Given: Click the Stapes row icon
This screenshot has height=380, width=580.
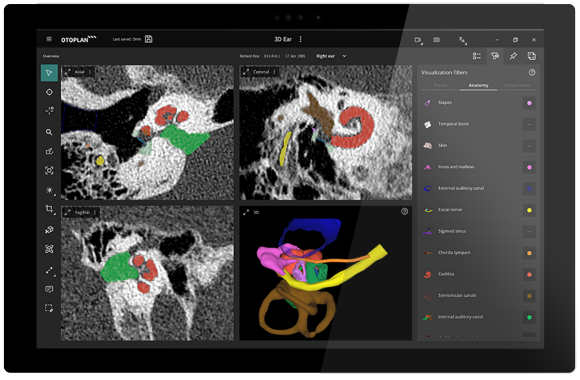Looking at the screenshot, I should pyautogui.click(x=428, y=103).
